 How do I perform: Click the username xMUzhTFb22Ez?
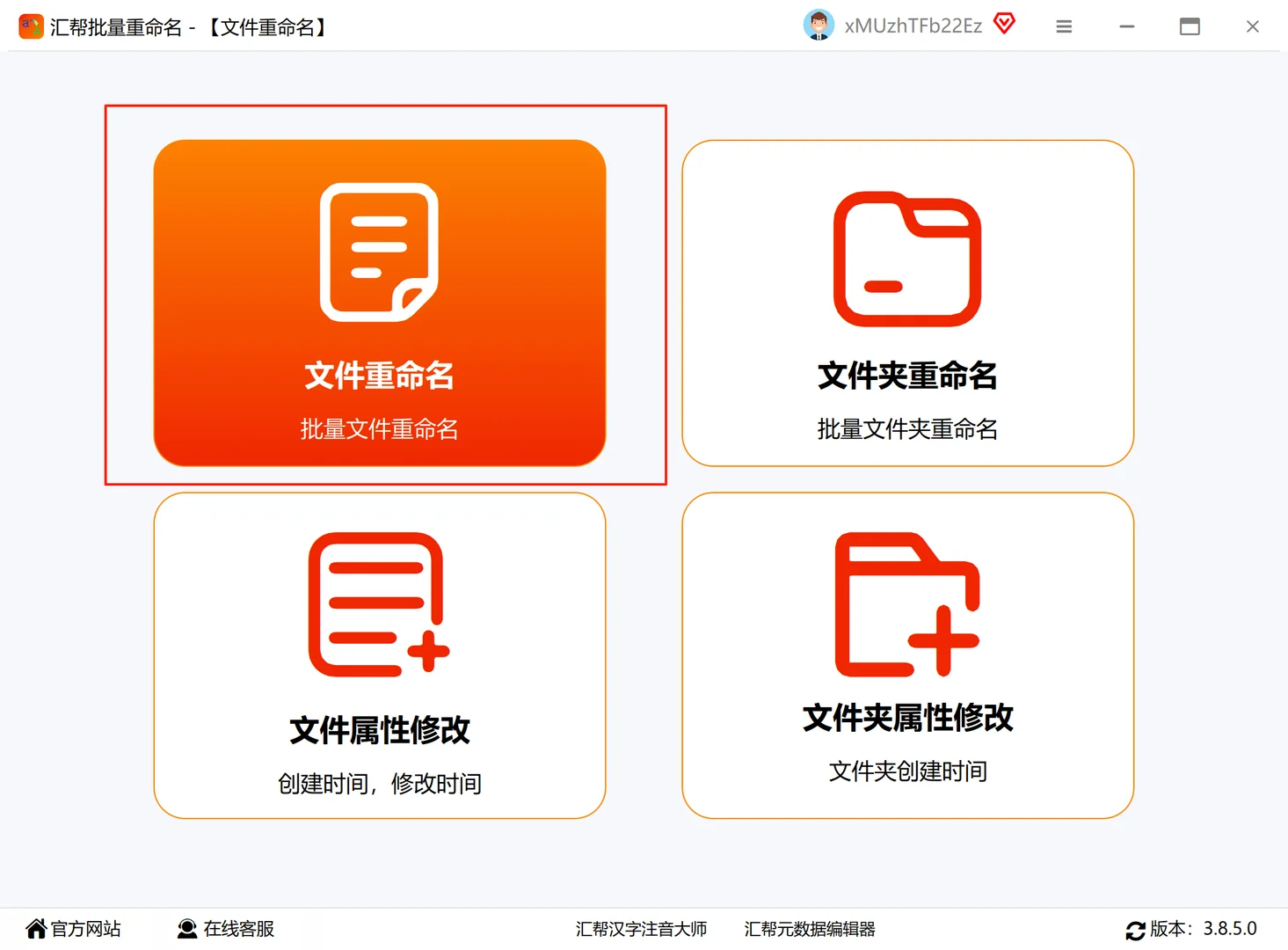click(912, 25)
